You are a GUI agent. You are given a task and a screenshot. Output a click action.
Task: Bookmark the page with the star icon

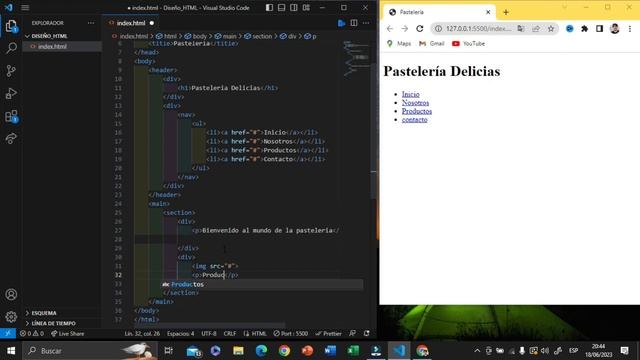click(x=551, y=29)
